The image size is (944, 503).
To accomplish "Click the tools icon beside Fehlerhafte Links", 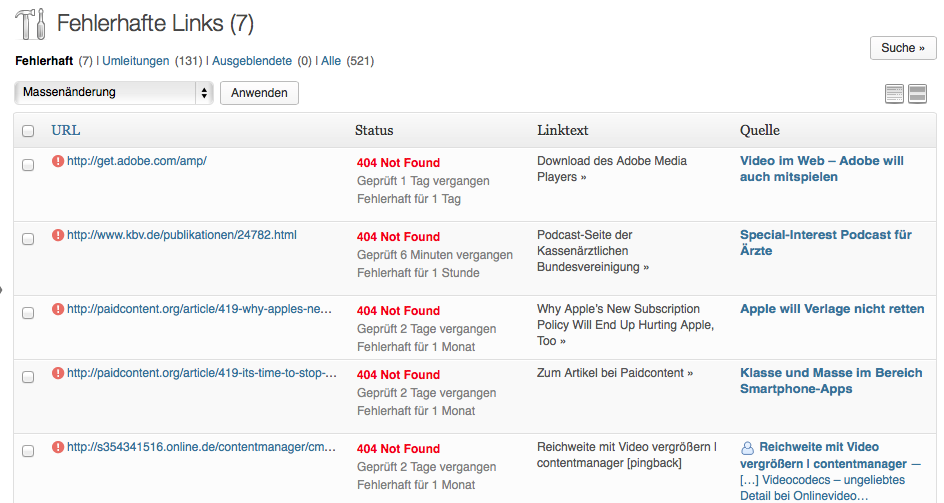I will click(x=30, y=23).
